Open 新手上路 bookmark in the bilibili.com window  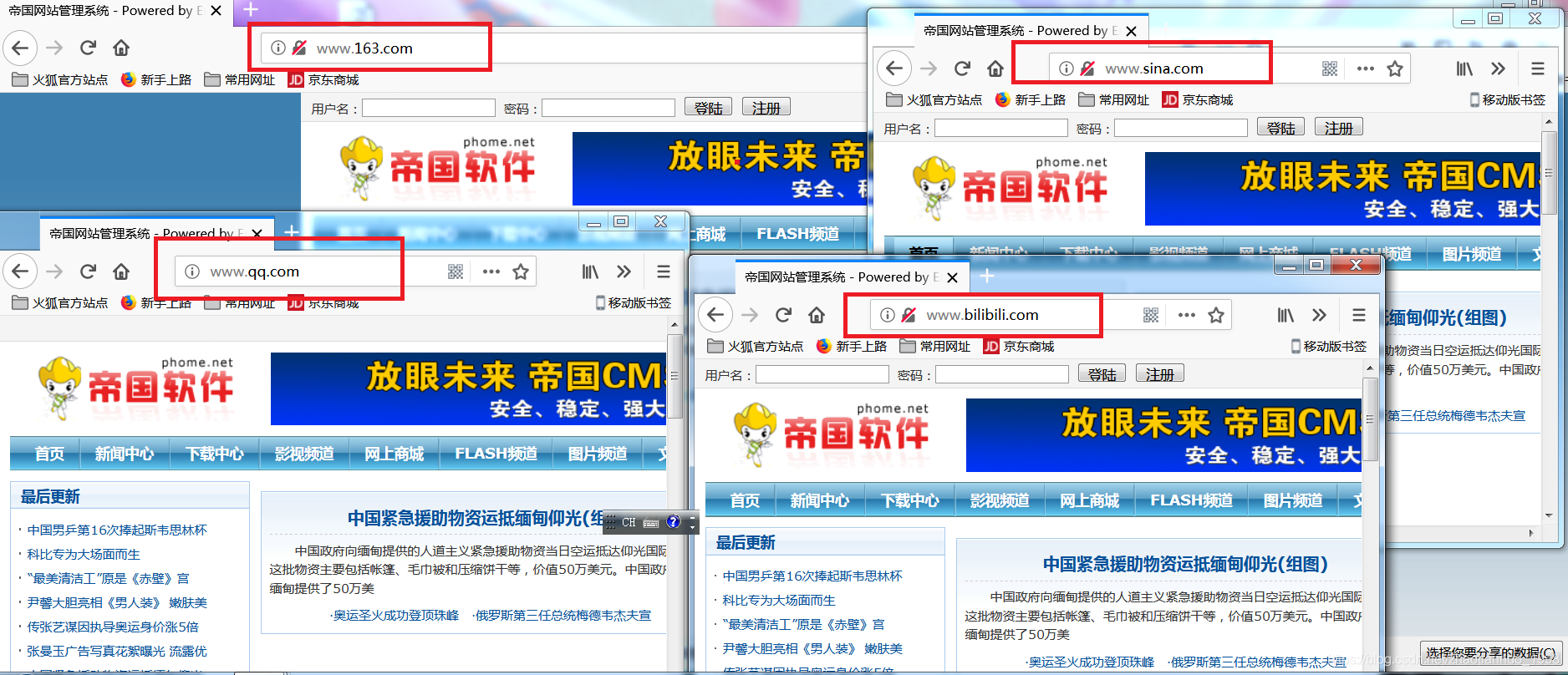[x=852, y=347]
